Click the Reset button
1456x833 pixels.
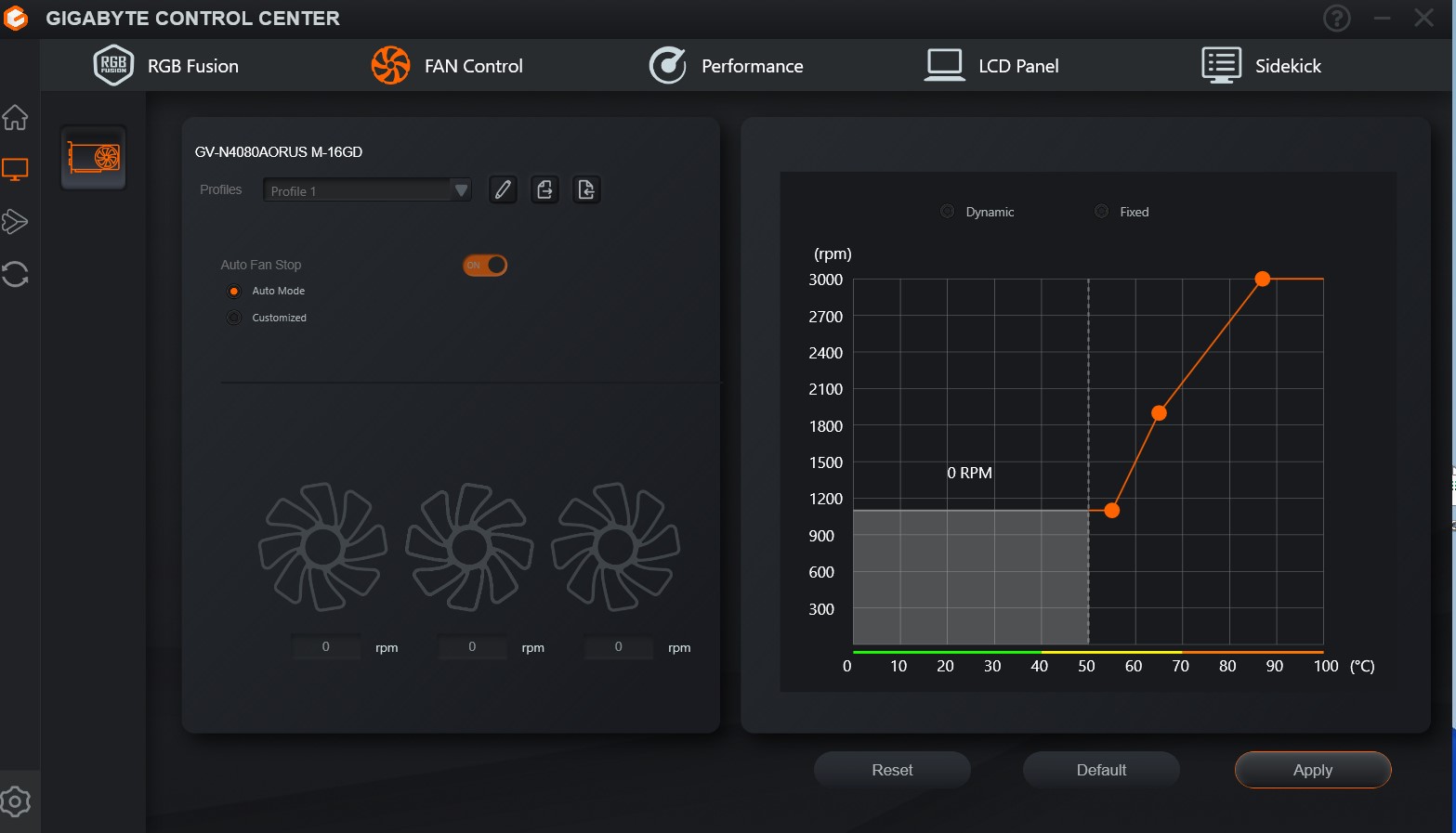click(892, 770)
